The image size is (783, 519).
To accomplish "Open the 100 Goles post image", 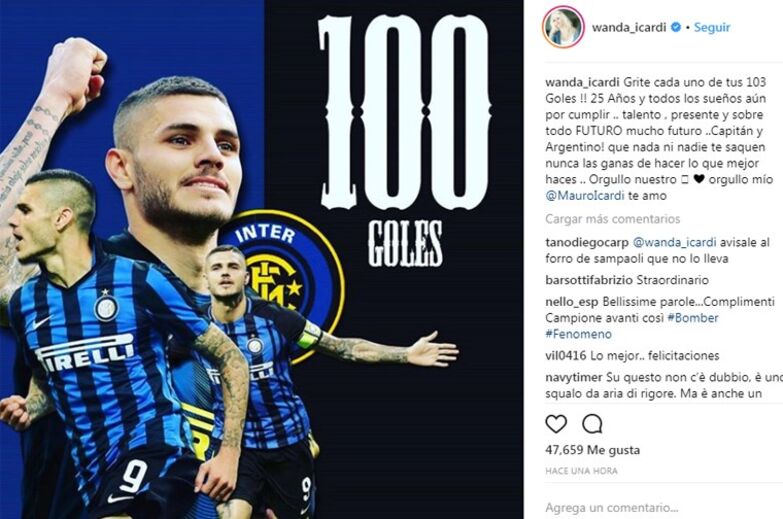I will click(x=262, y=259).
